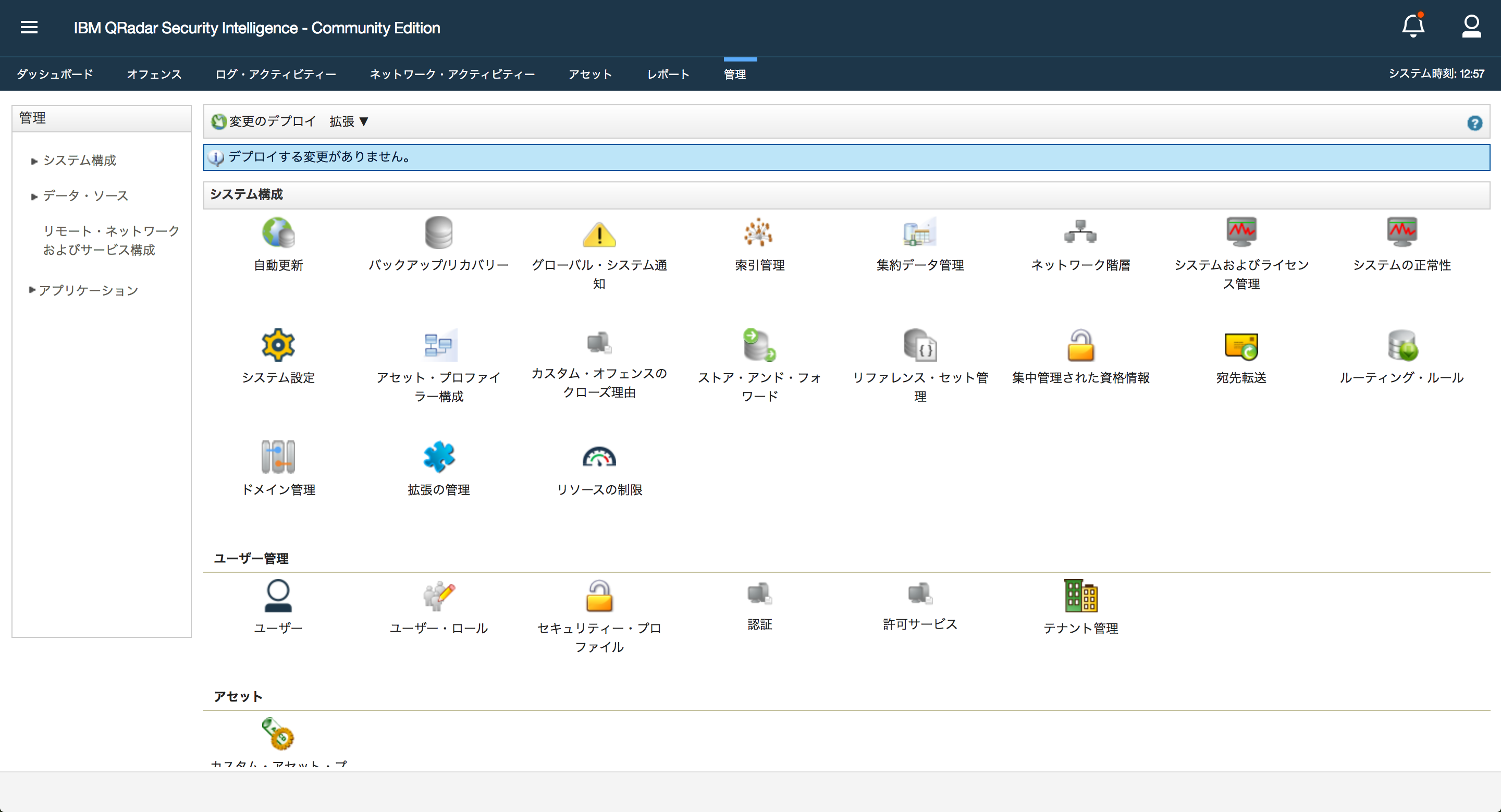Open バックアップ/リカバリー backup database icon
1501x812 pixels.
click(438, 233)
